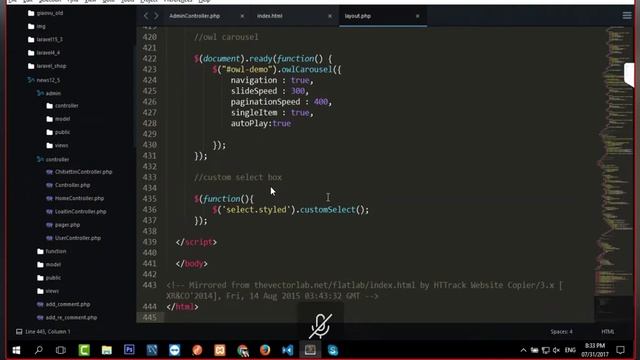640x360 pixels.
Task: Open Skype from the taskbar
Action: click(x=333, y=350)
